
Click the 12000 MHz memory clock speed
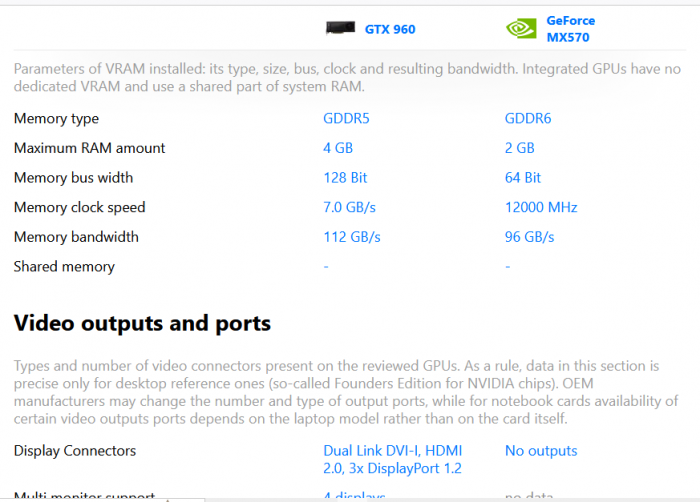pos(541,208)
